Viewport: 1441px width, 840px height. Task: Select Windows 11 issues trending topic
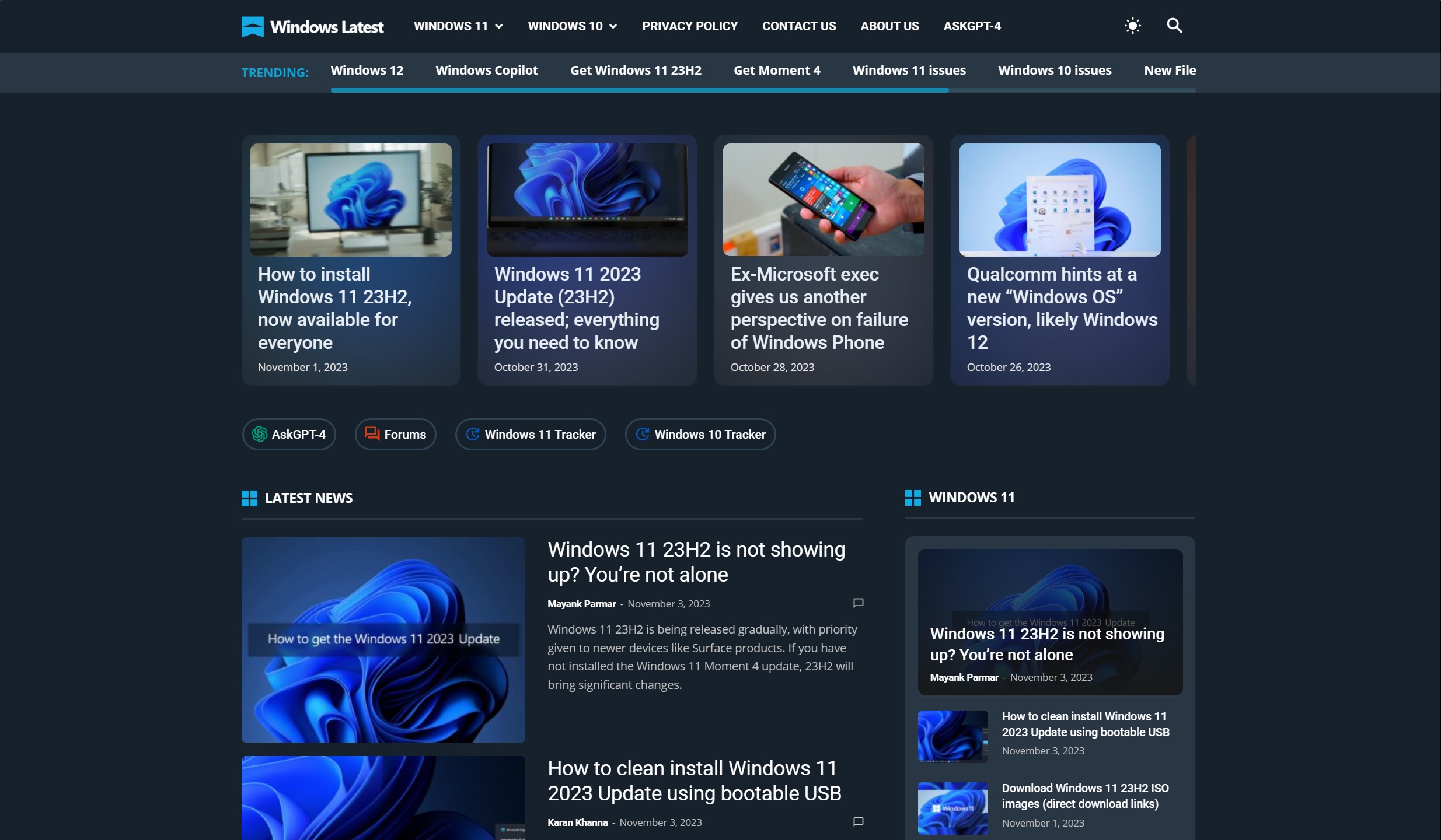pyautogui.click(x=909, y=70)
